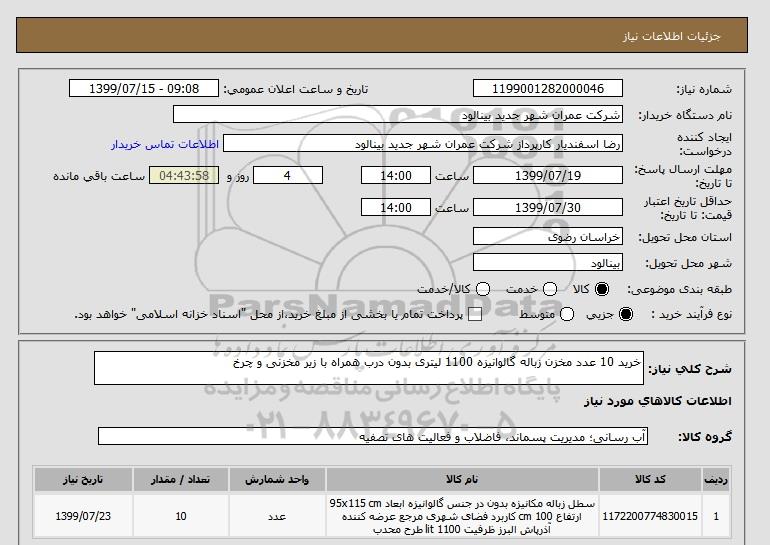Click the buyer organization name field
Screen dimensions: 770x545
pyautogui.click(x=398, y=115)
